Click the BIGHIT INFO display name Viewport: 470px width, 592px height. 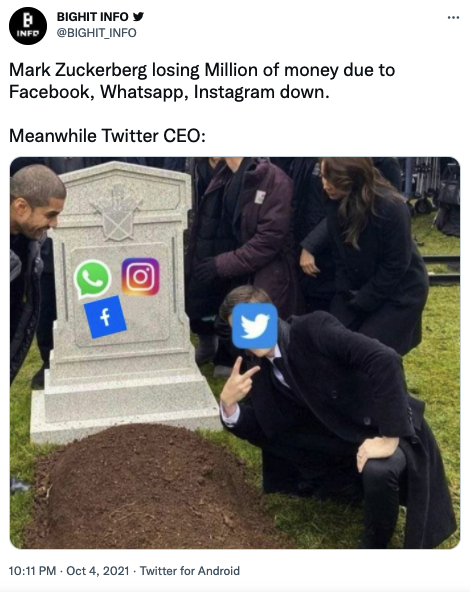tap(92, 17)
